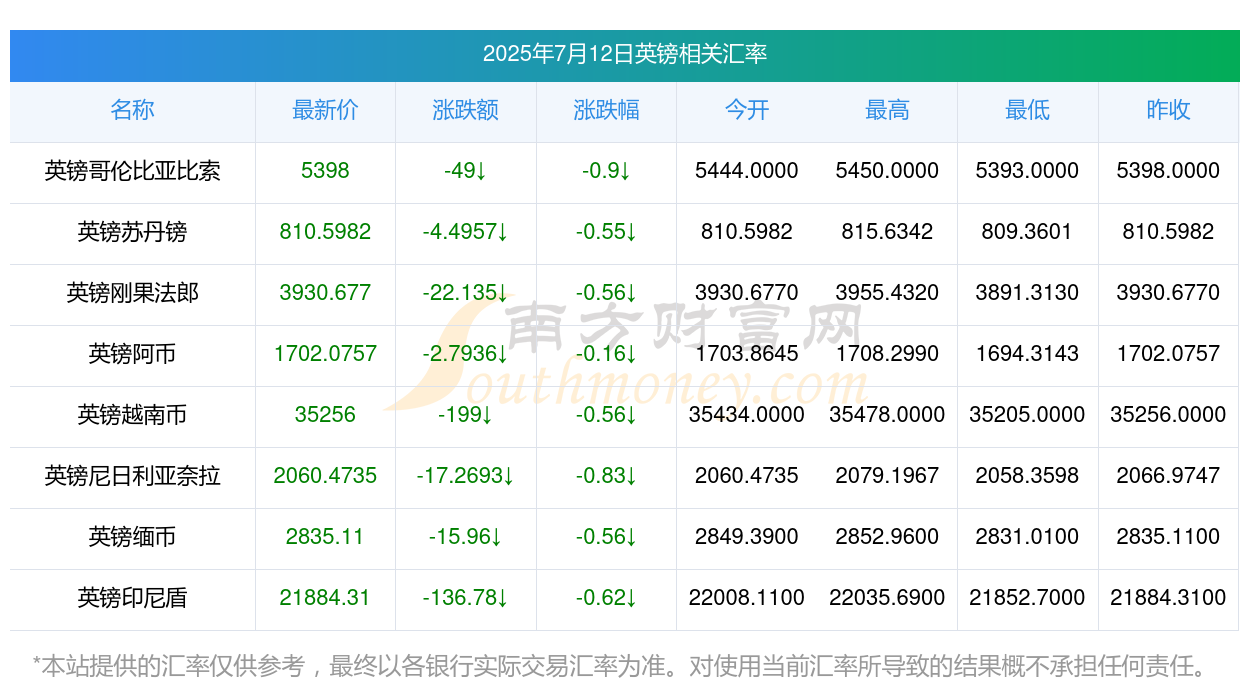Select the 英镑缅币 row name

point(132,537)
